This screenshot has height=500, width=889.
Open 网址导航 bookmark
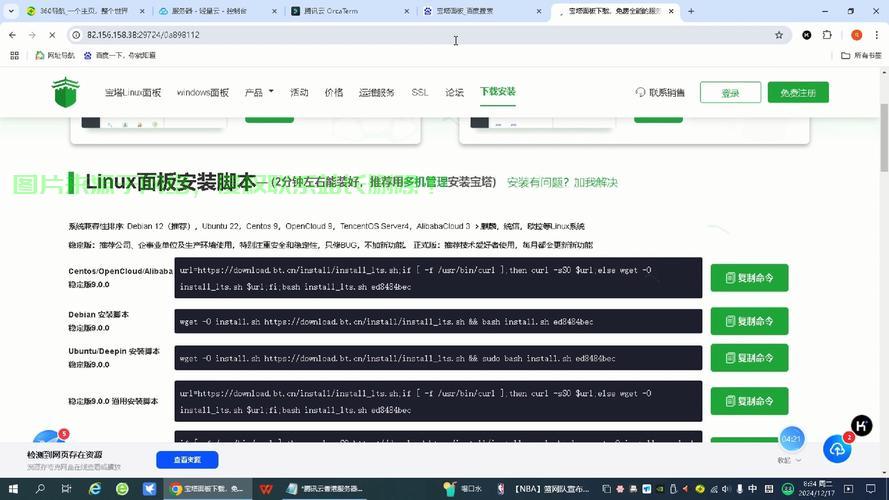55,56
